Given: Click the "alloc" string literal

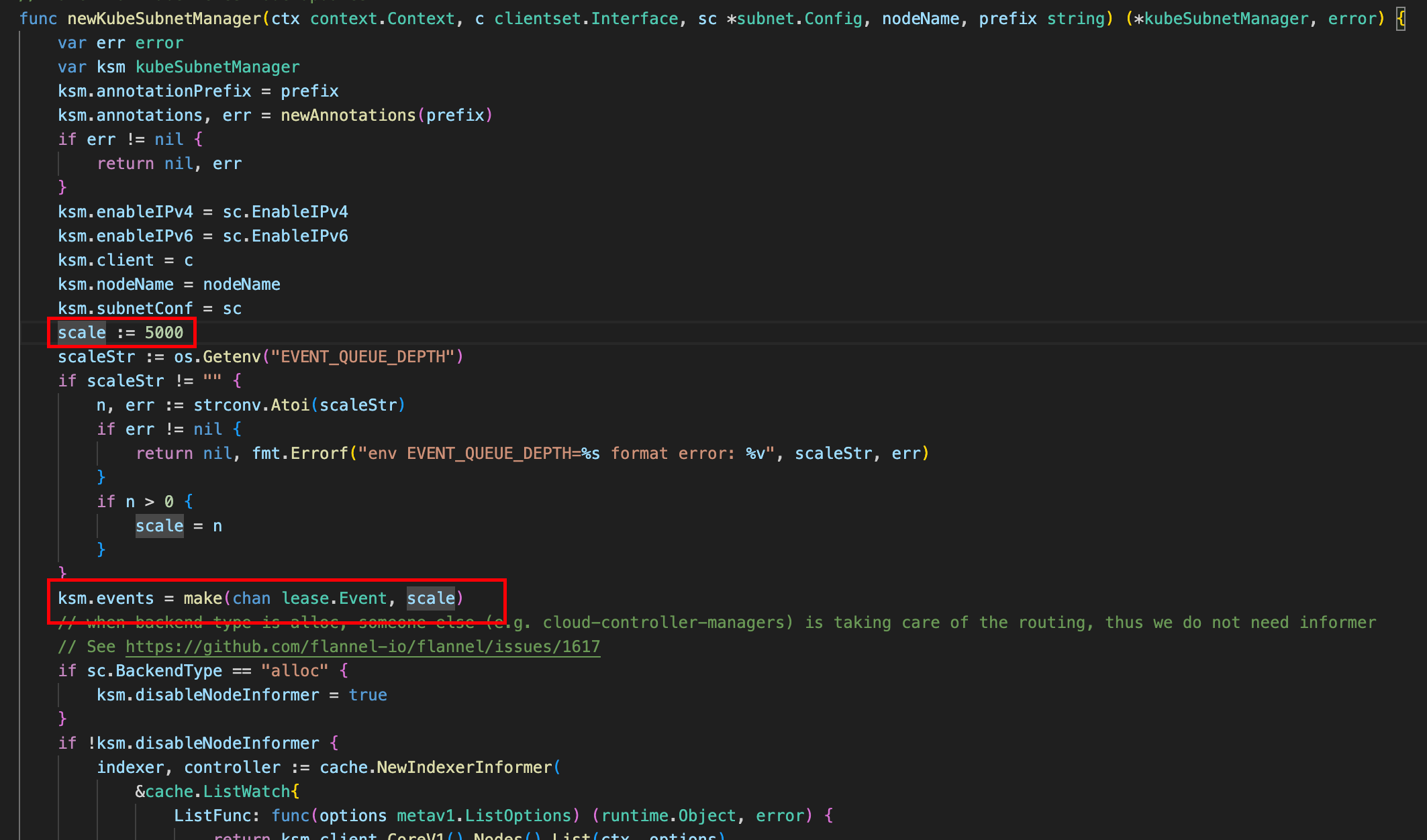Looking at the screenshot, I should [295, 671].
